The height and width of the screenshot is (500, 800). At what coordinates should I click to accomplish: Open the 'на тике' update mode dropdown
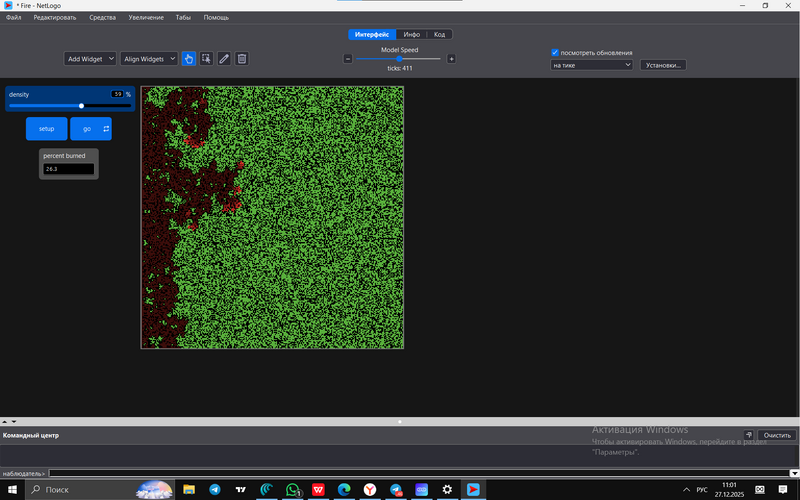(x=592, y=65)
